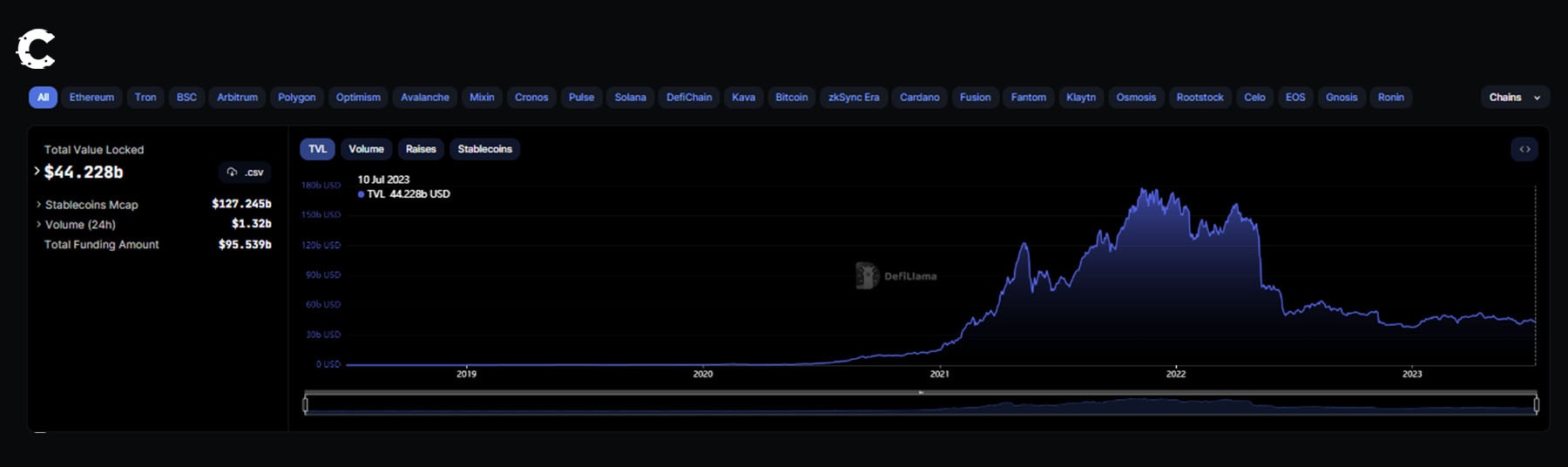Toggle the Raises chart option

(x=421, y=149)
